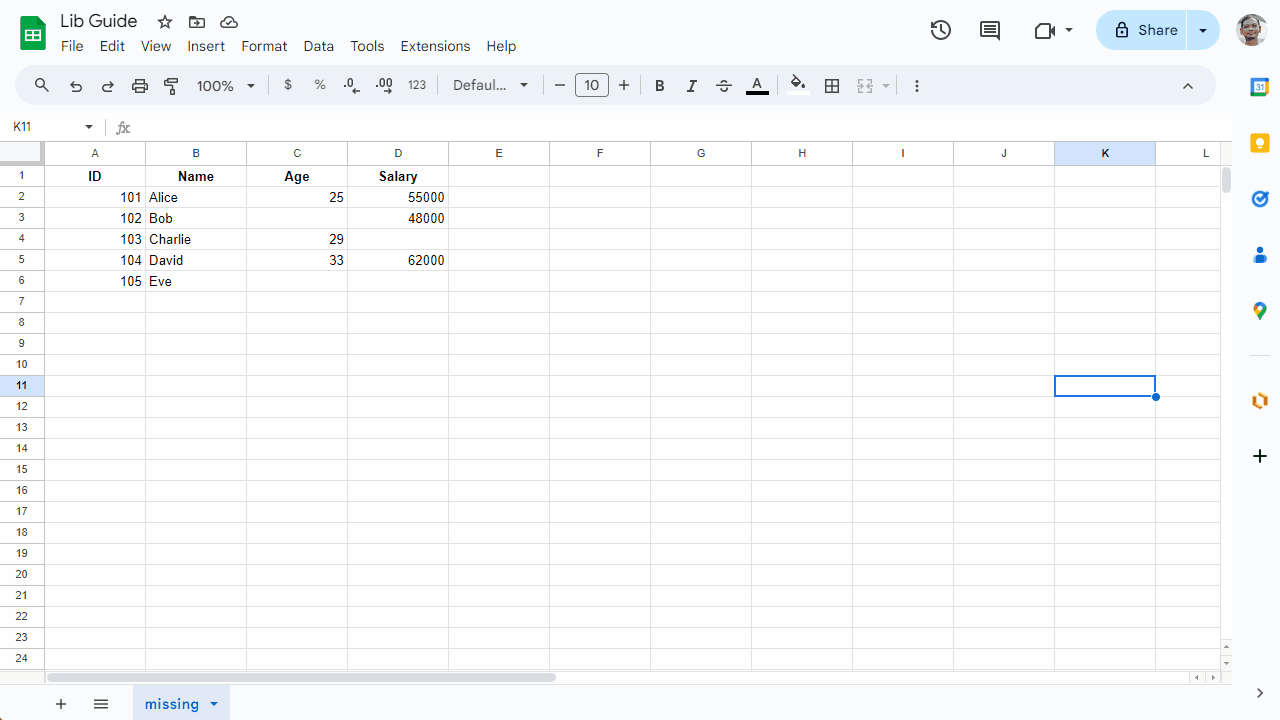Open Google Maps side panel
The width and height of the screenshot is (1280, 720).
point(1260,311)
